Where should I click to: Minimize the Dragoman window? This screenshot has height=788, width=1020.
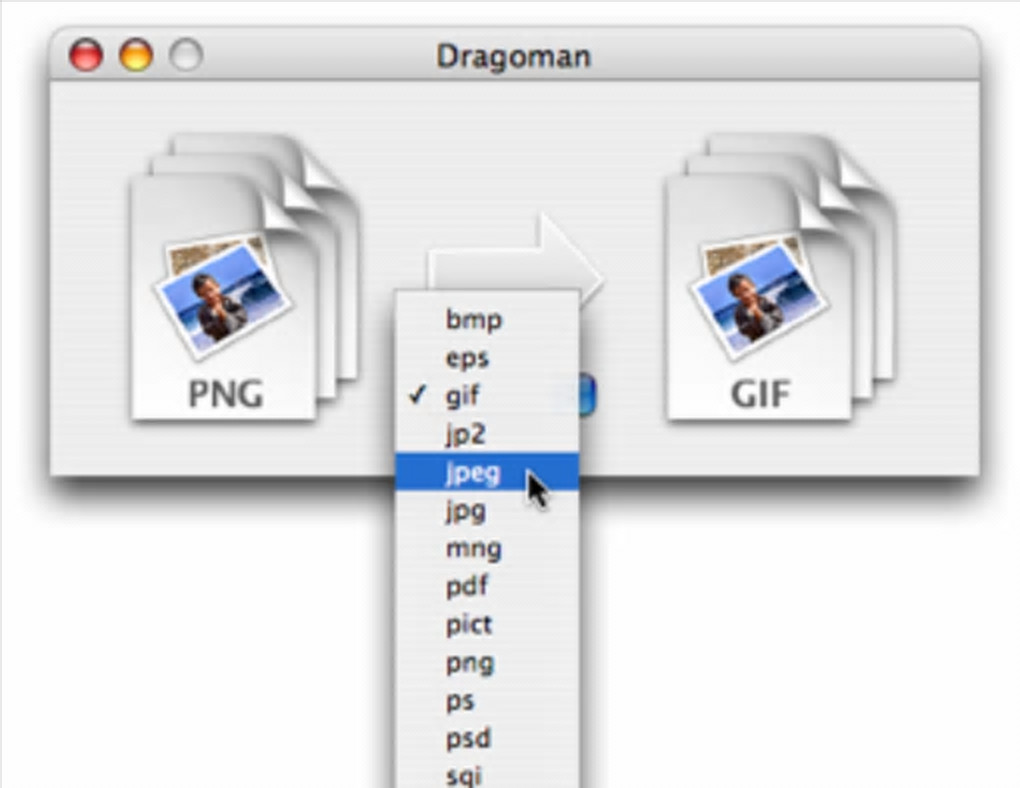coord(136,55)
